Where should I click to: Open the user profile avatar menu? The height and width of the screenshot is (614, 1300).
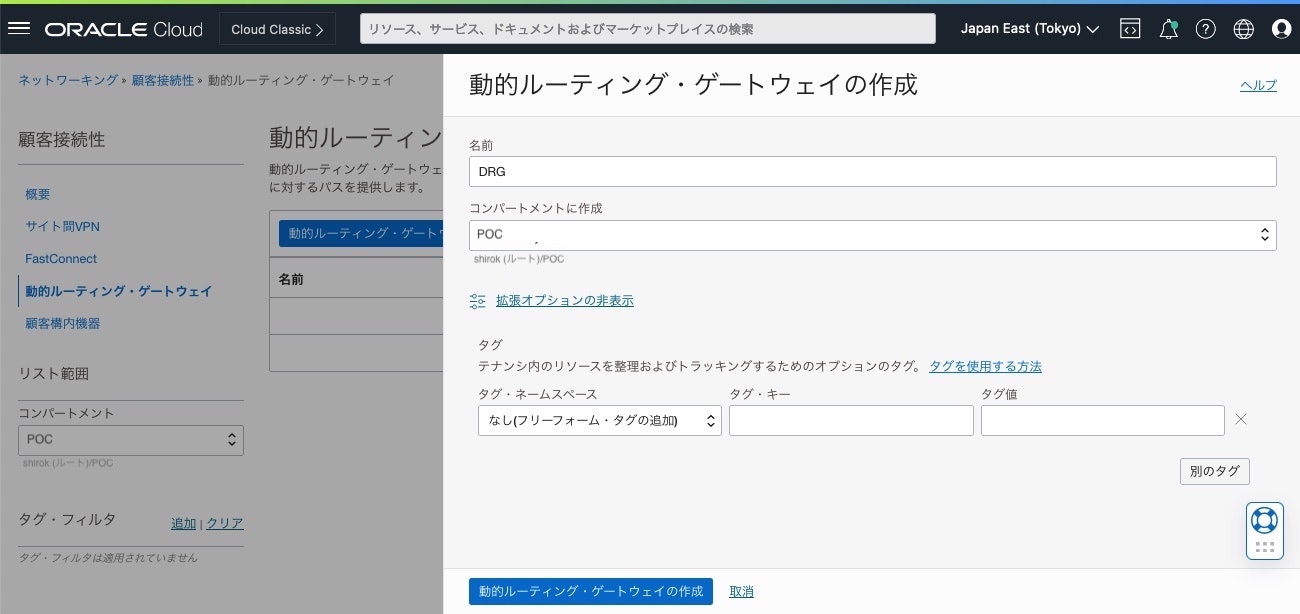point(1281,29)
